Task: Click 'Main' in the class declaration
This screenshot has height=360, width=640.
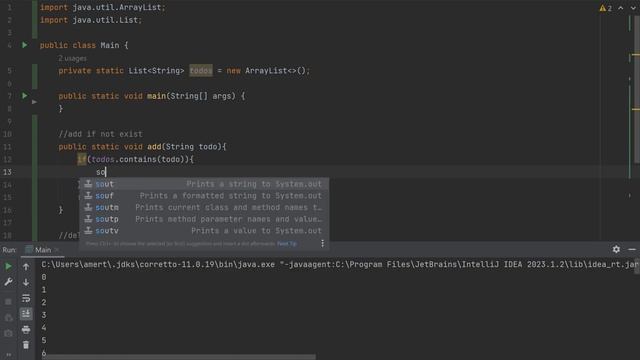Action: pyautogui.click(x=110, y=45)
